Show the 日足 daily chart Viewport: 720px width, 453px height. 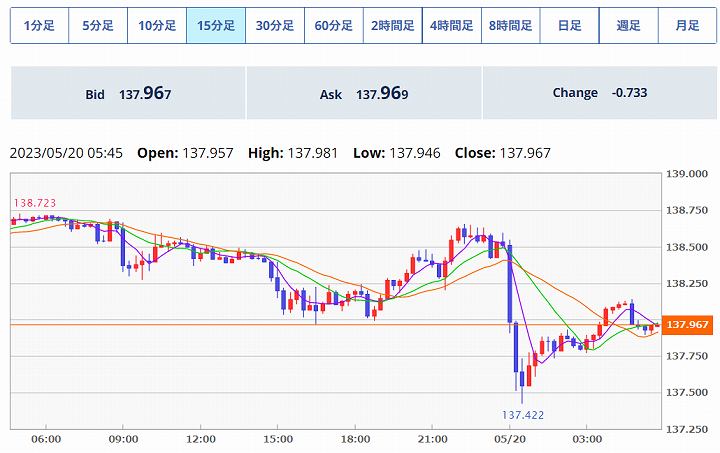click(570, 25)
